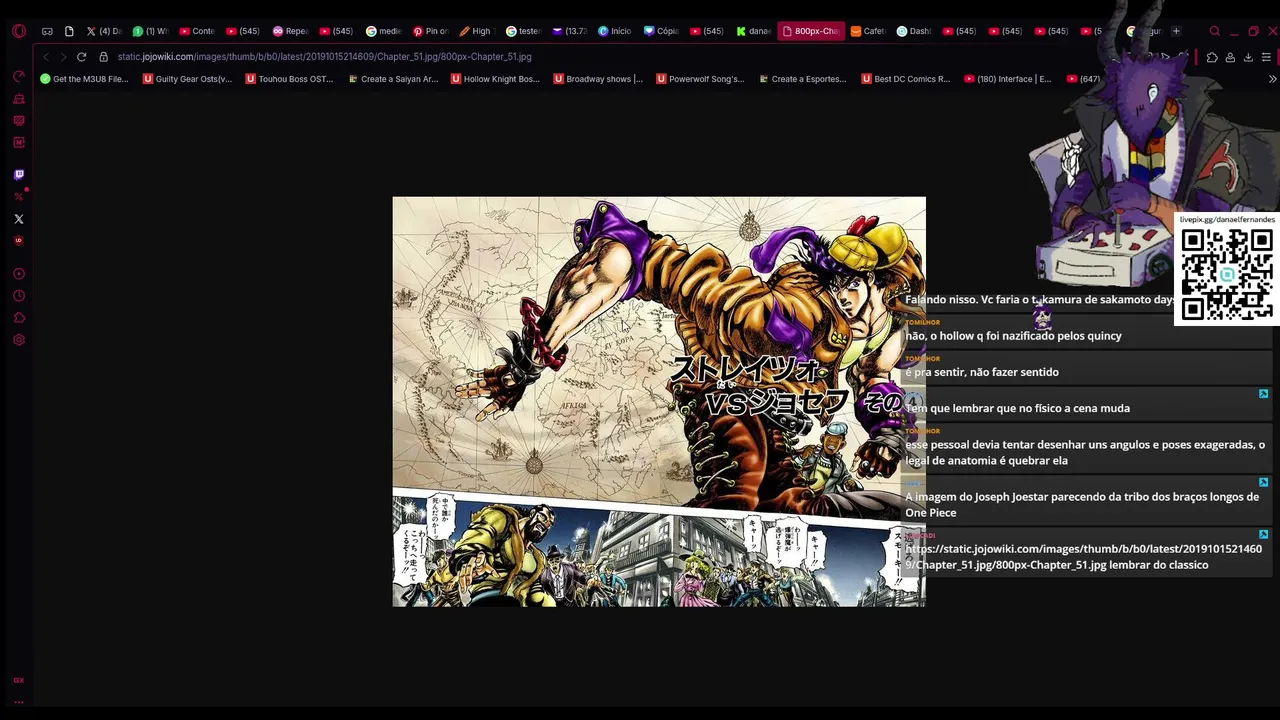Switch to the 'Cafet' tab

pos(868,31)
